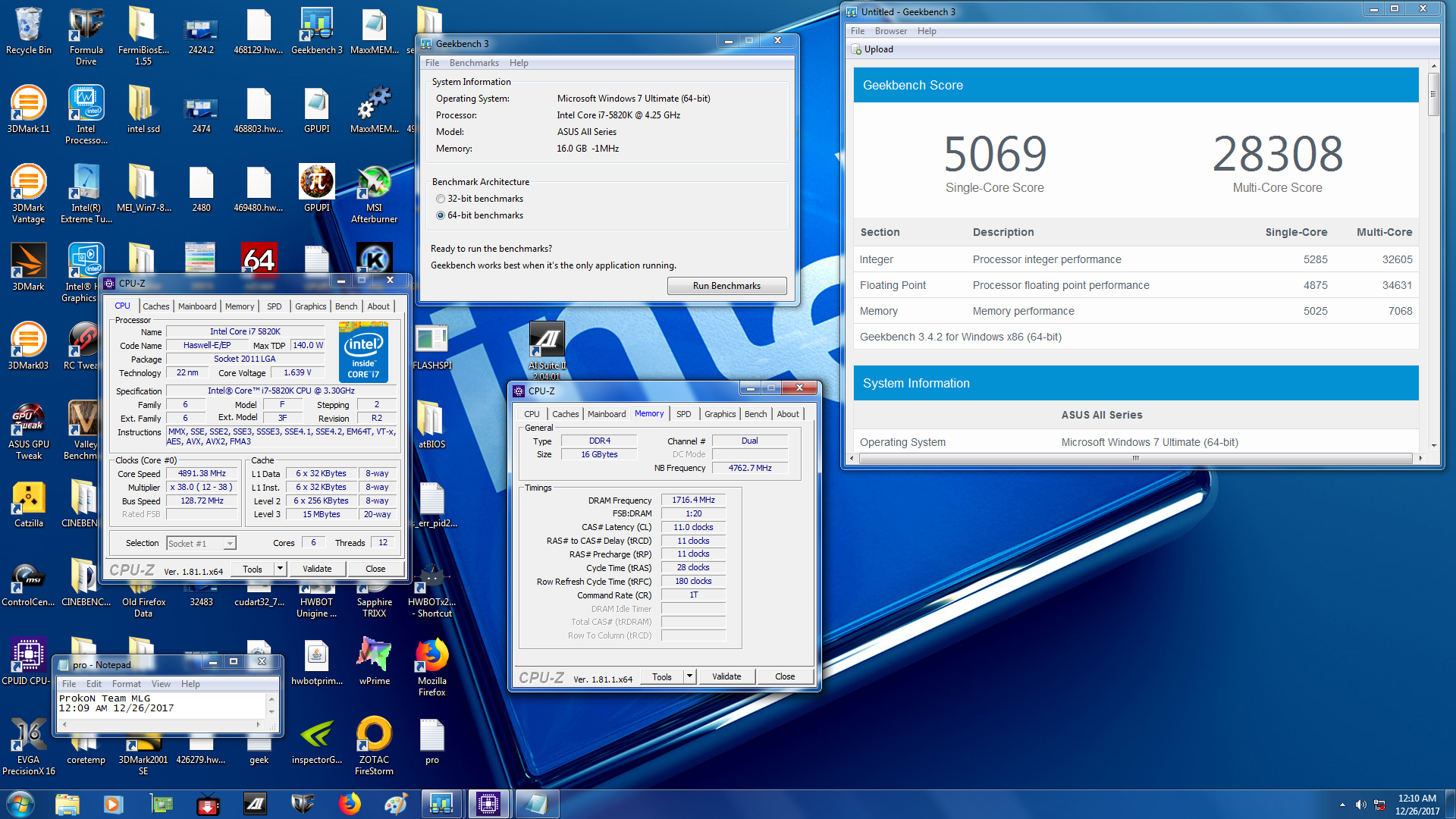Open the ASUS GPU Tweak shortcut
The image size is (1456, 819).
[28, 431]
